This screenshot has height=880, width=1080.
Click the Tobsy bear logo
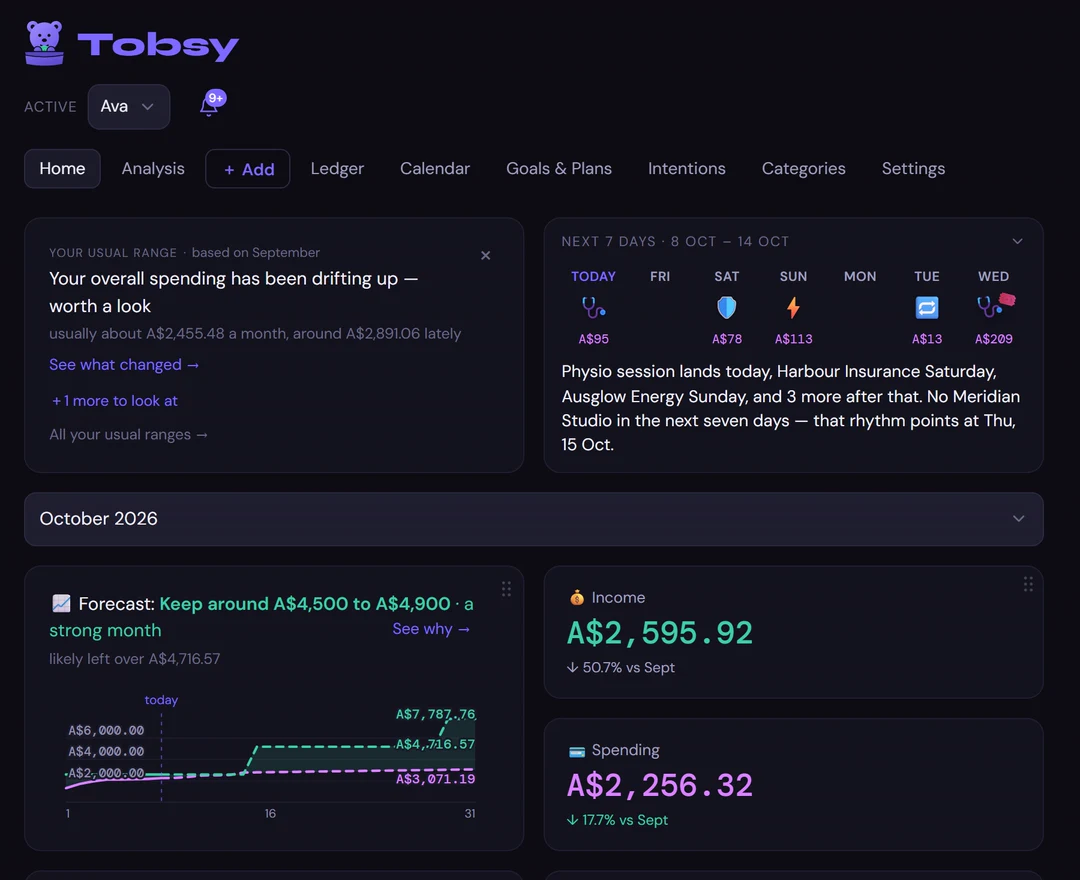(x=44, y=43)
